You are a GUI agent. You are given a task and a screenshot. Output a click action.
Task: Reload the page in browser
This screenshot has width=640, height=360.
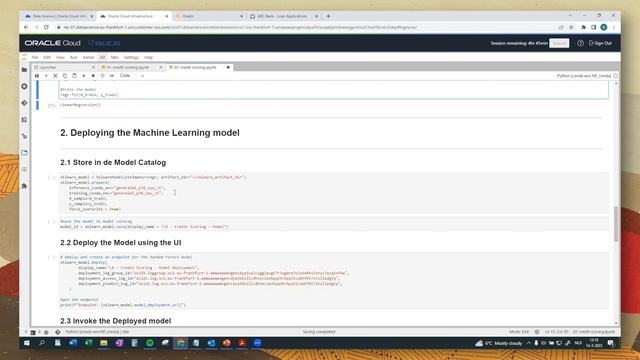pyautogui.click(x=46, y=27)
